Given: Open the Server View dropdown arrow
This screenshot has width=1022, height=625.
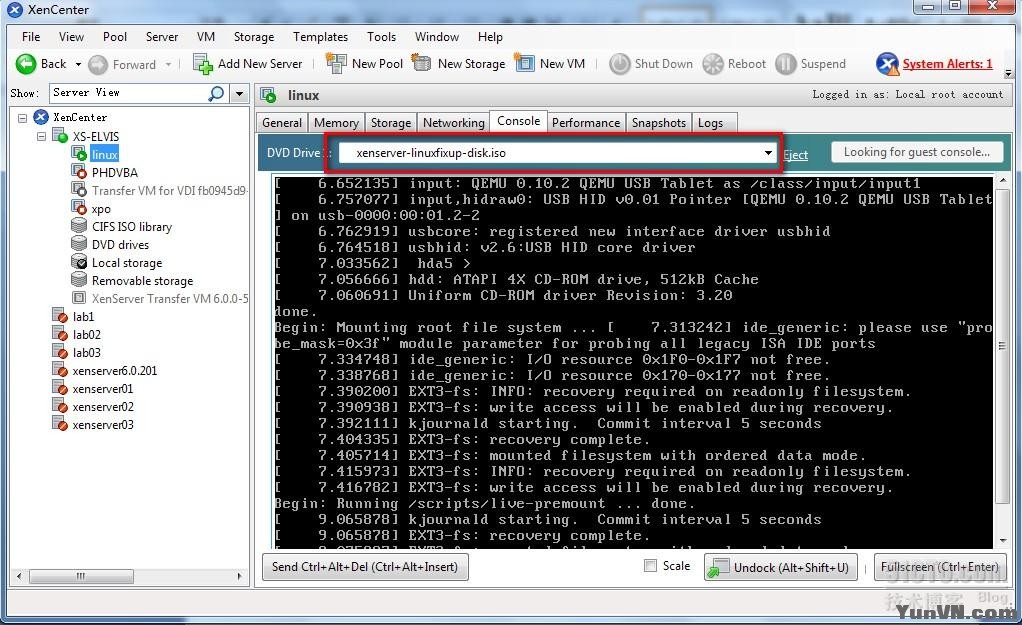Looking at the screenshot, I should click(240, 93).
